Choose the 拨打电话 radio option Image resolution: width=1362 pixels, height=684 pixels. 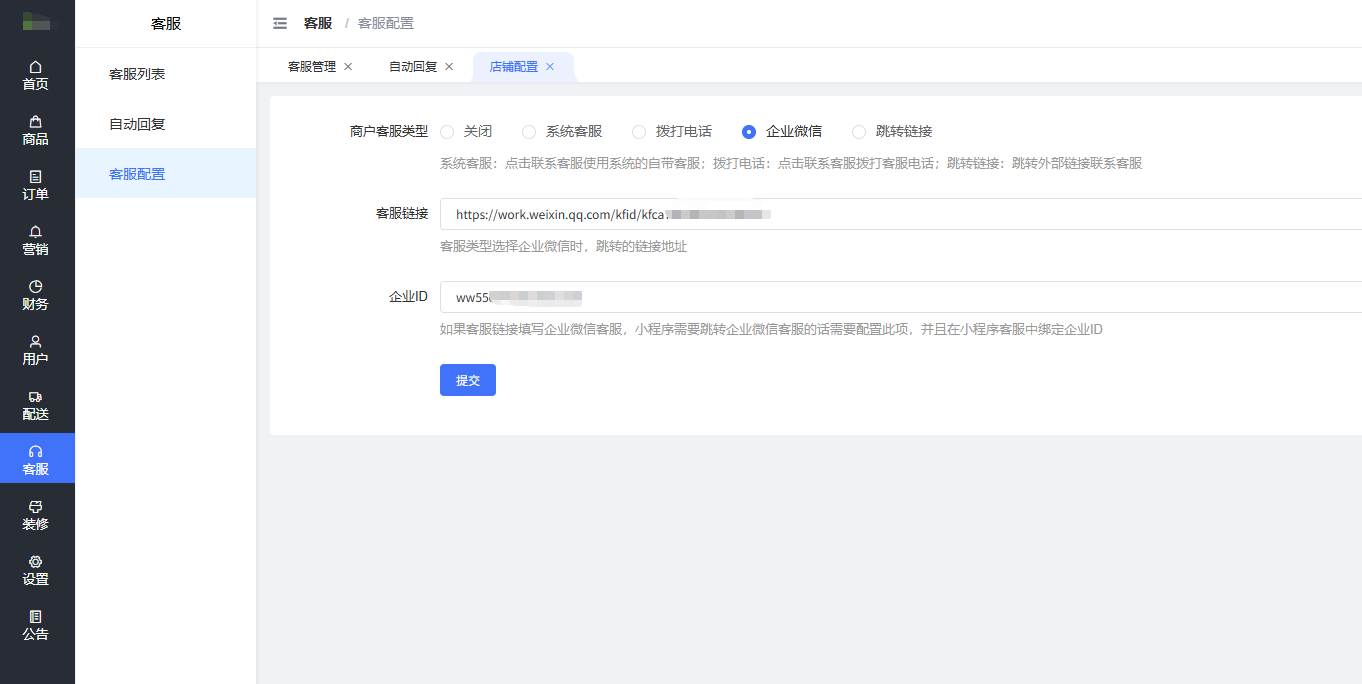pyautogui.click(x=639, y=132)
